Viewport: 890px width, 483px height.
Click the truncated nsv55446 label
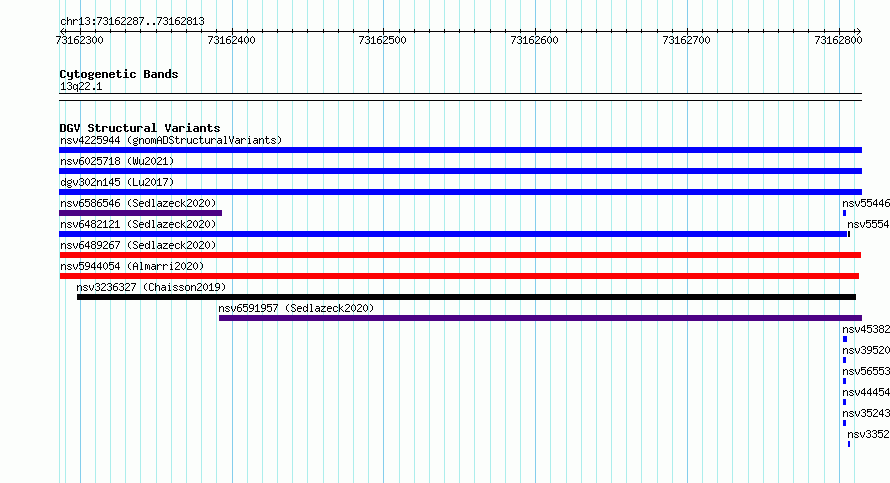click(x=866, y=203)
